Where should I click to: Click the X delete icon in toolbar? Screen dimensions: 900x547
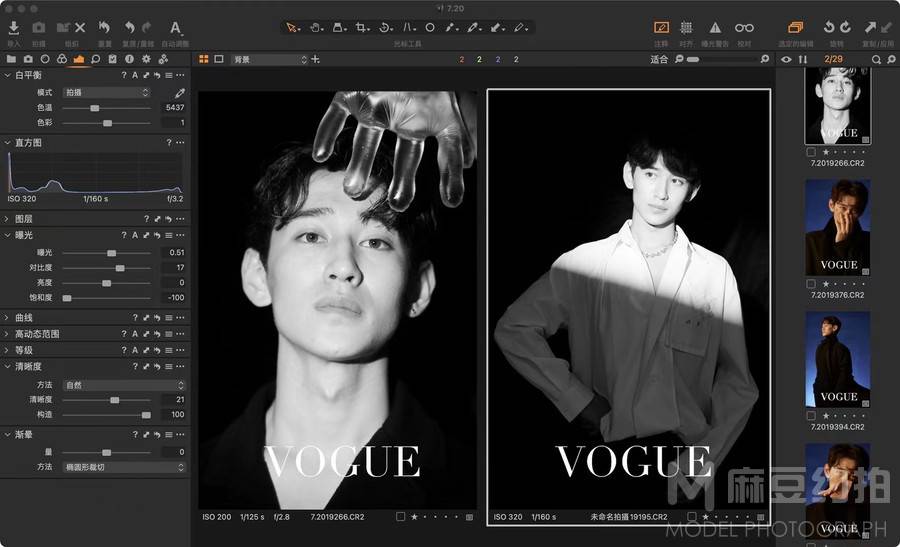[x=80, y=27]
